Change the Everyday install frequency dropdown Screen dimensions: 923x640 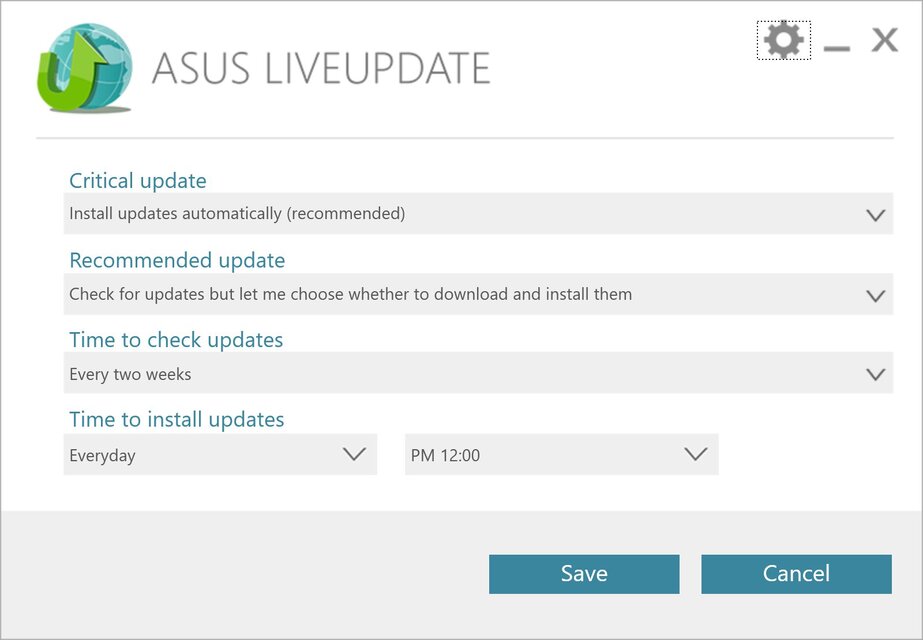click(355, 454)
